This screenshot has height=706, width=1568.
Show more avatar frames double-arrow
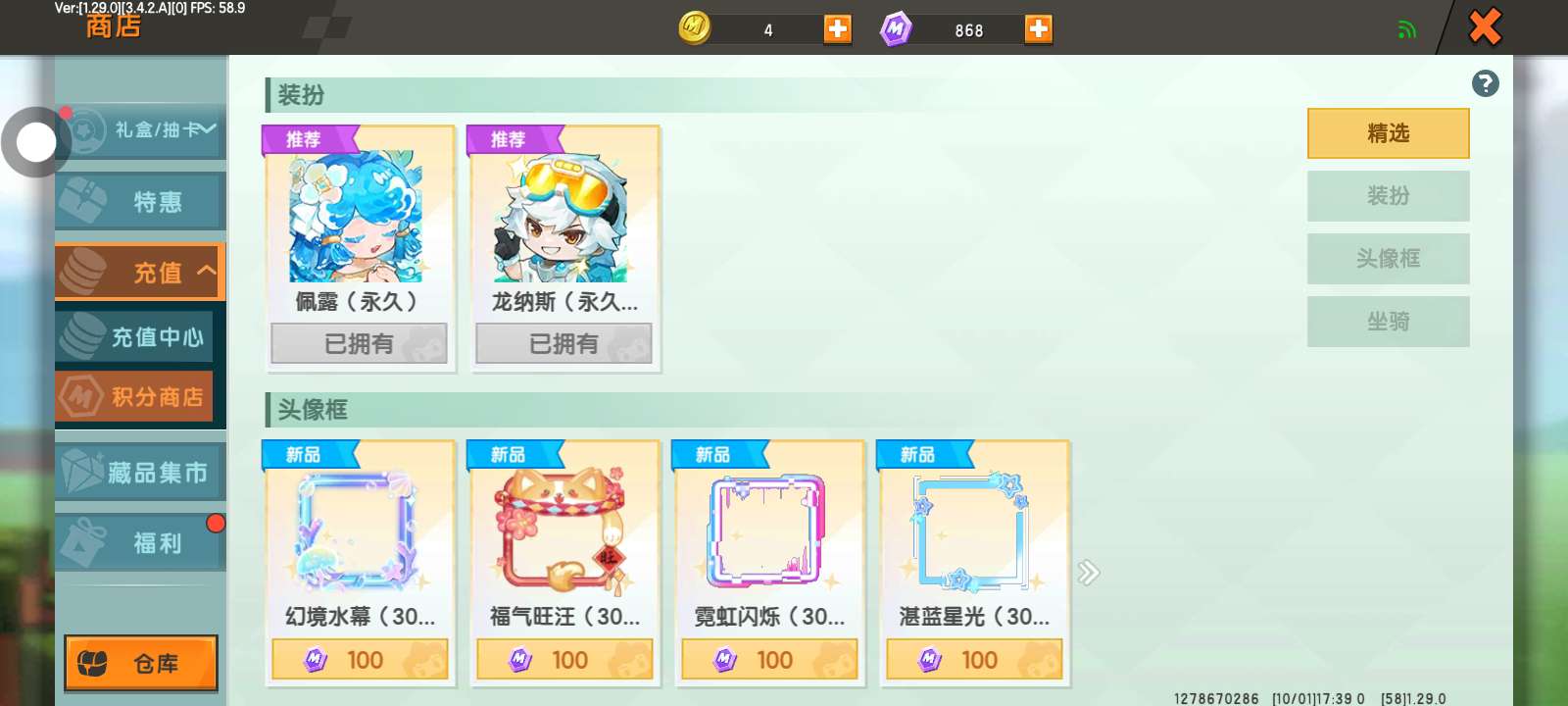(x=1089, y=573)
